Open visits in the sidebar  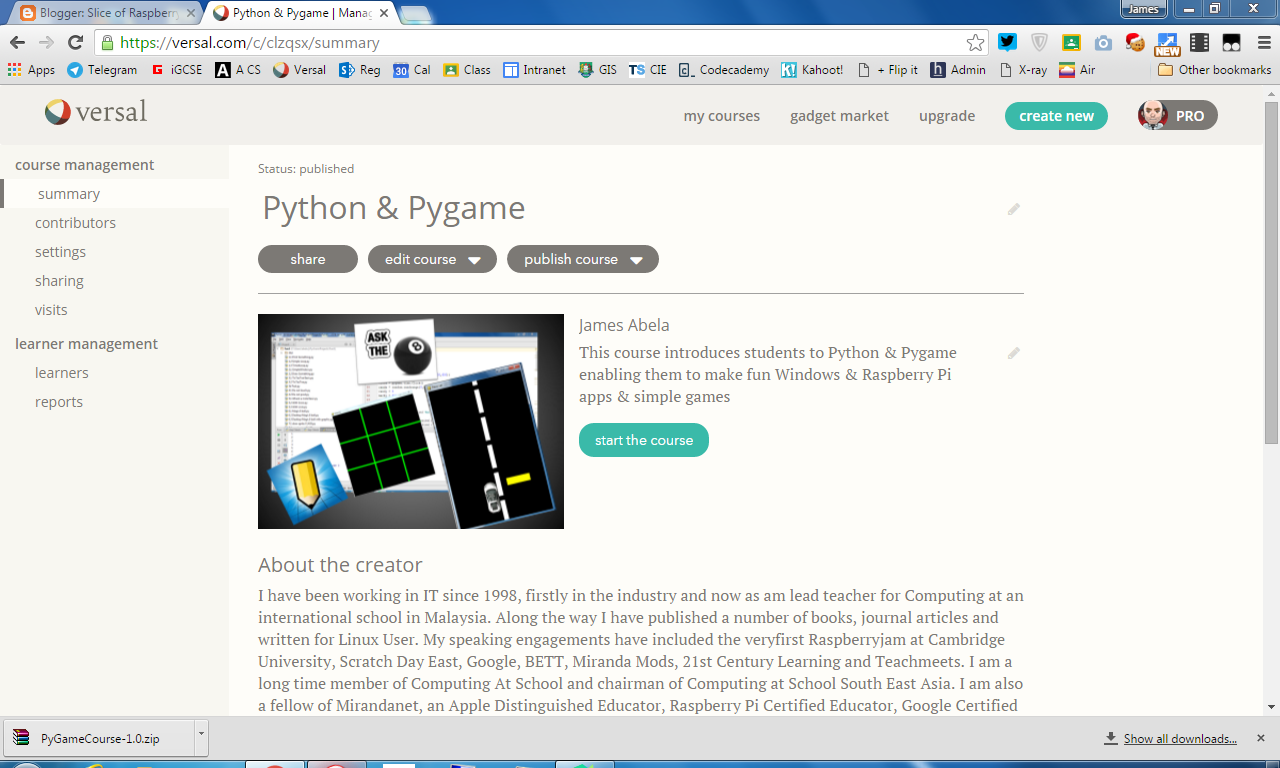click(51, 310)
